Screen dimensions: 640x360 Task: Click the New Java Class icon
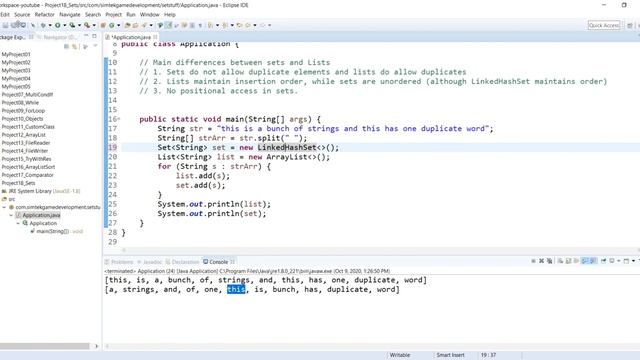(x=111, y=25)
